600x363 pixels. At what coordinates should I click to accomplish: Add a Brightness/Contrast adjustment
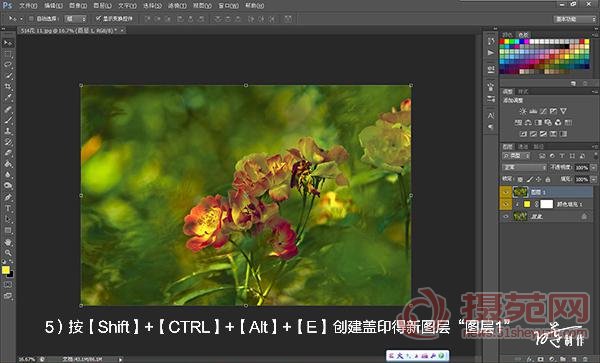523,111
